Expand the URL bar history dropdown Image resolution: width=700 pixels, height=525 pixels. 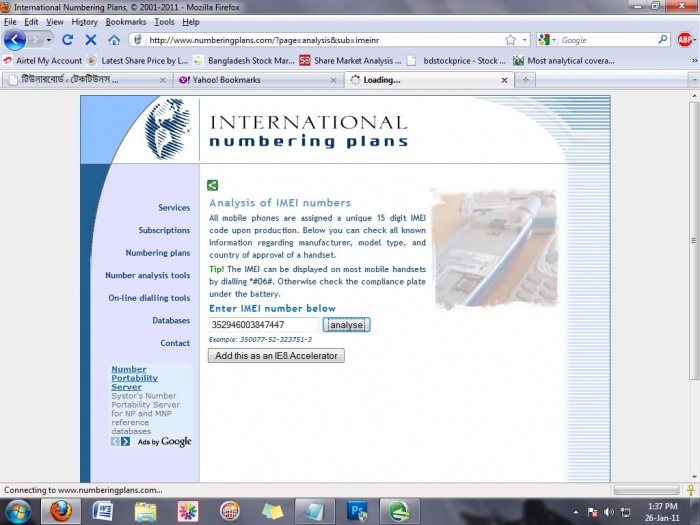coord(524,40)
